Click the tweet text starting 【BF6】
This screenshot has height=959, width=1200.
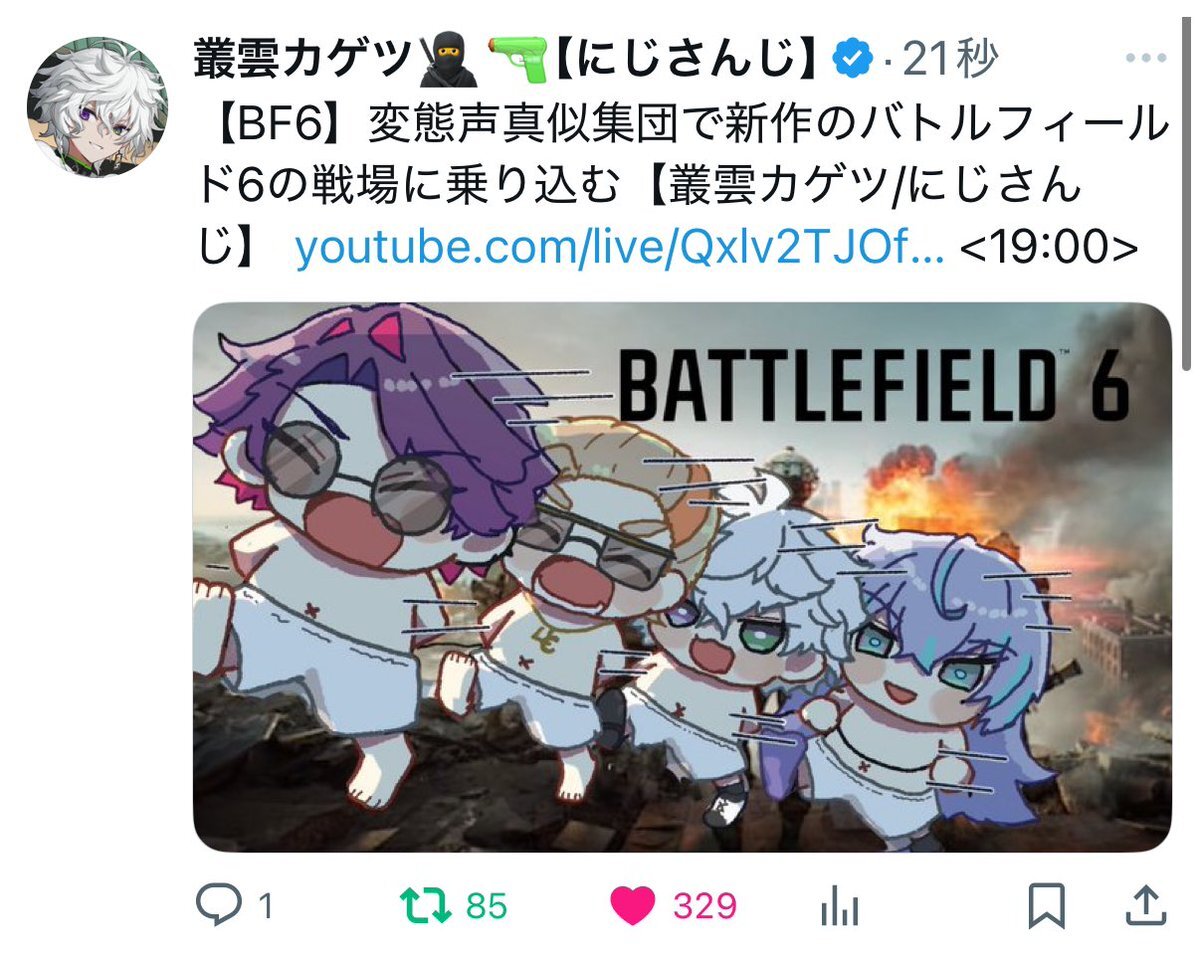click(680, 187)
